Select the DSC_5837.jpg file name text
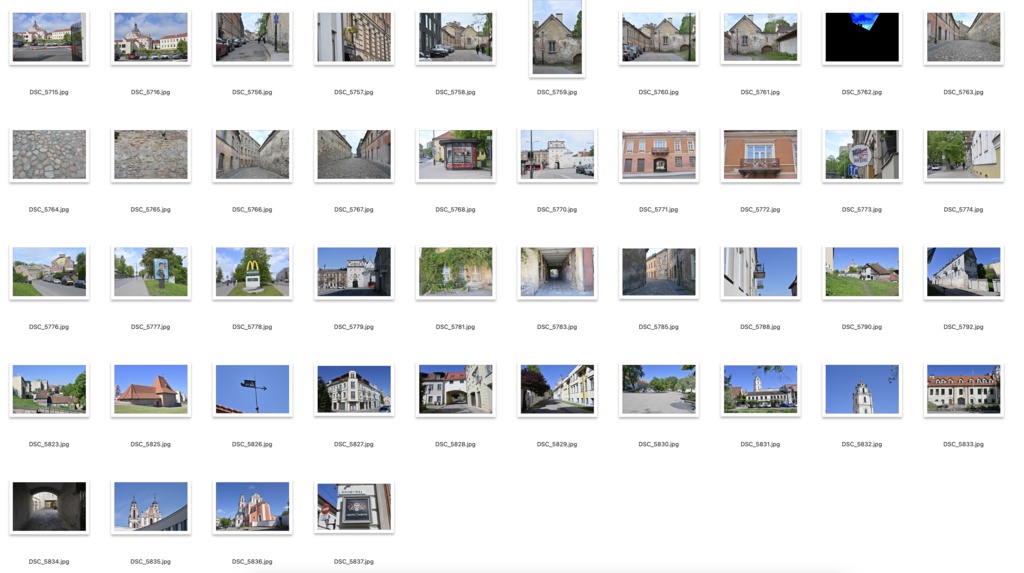 [354, 562]
